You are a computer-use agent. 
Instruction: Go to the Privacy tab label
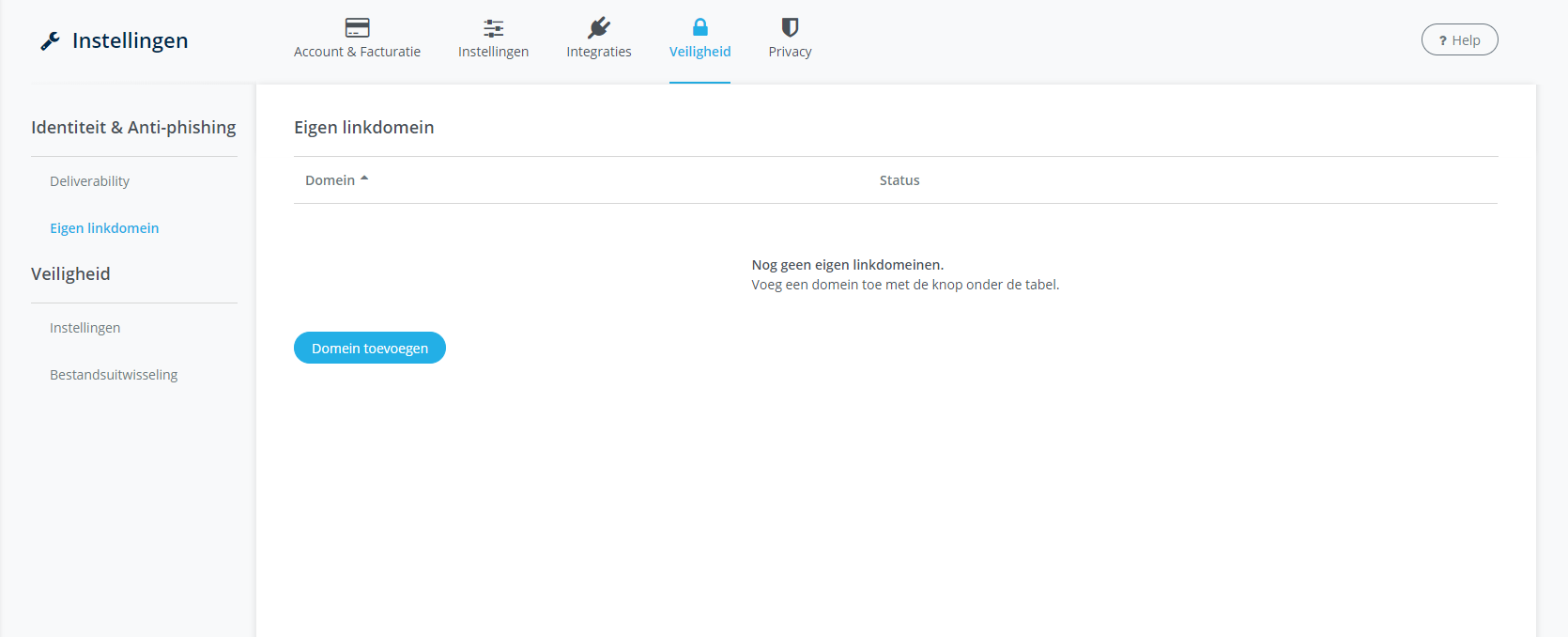[x=790, y=52]
